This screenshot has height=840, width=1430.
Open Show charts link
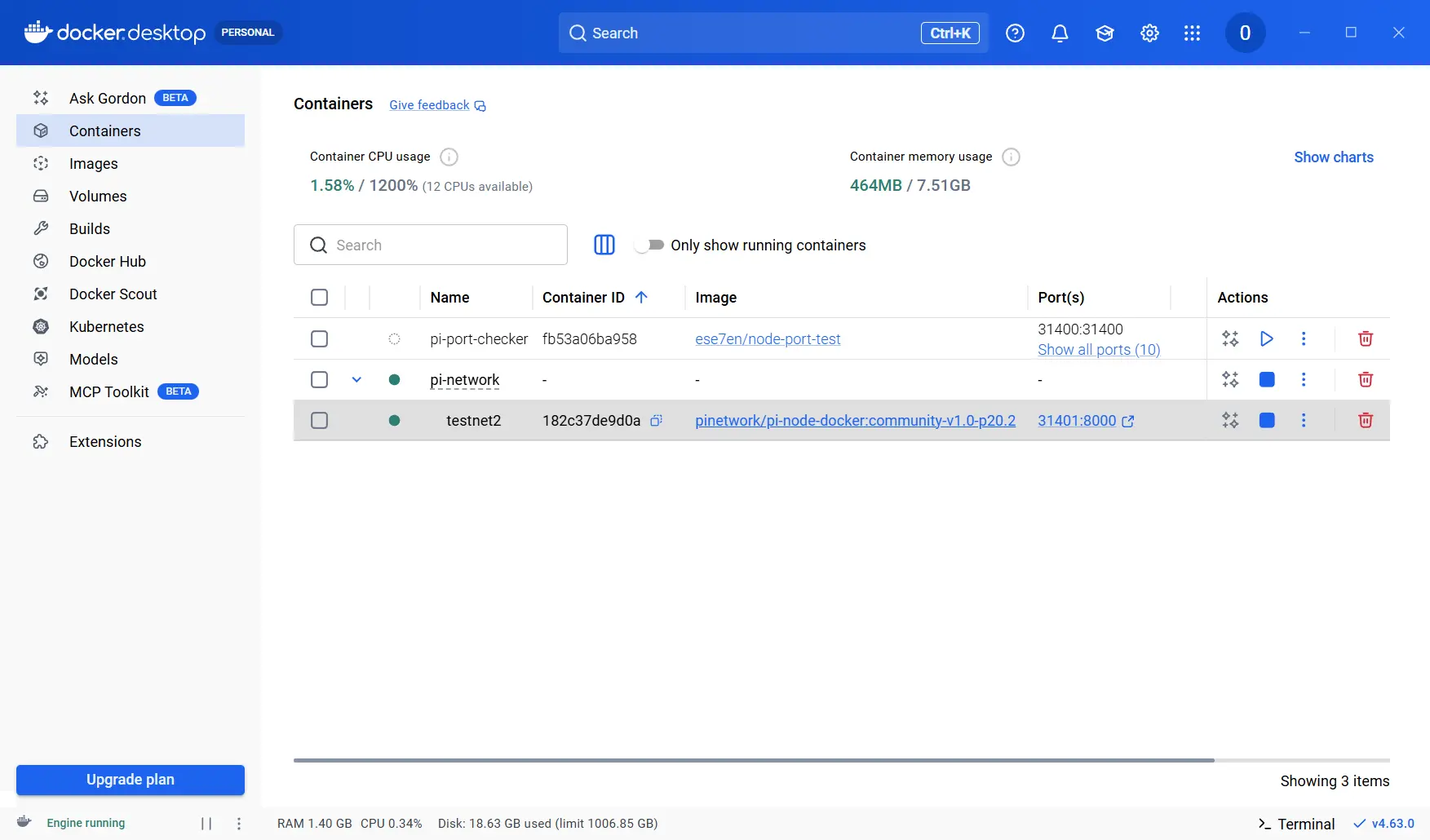[x=1333, y=157]
